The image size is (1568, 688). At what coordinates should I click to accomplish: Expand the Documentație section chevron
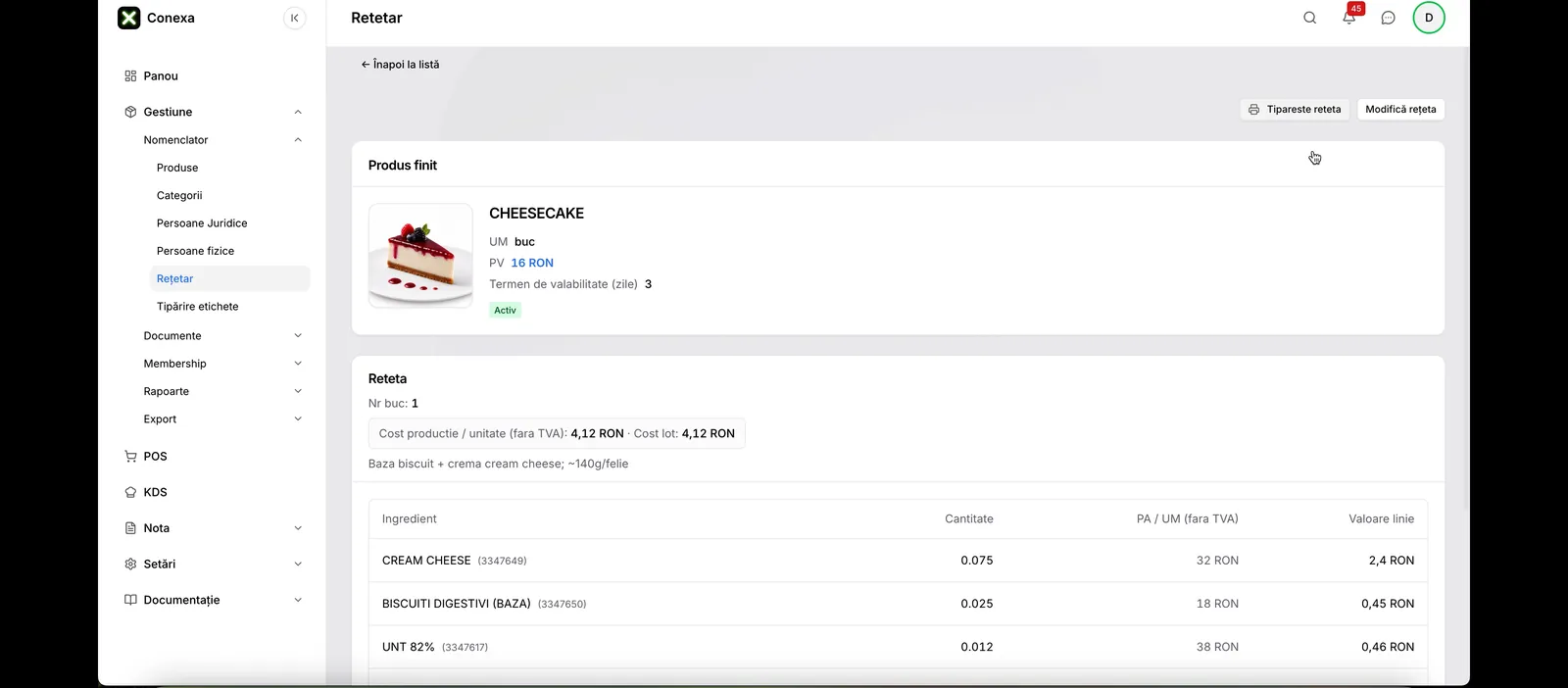(298, 600)
